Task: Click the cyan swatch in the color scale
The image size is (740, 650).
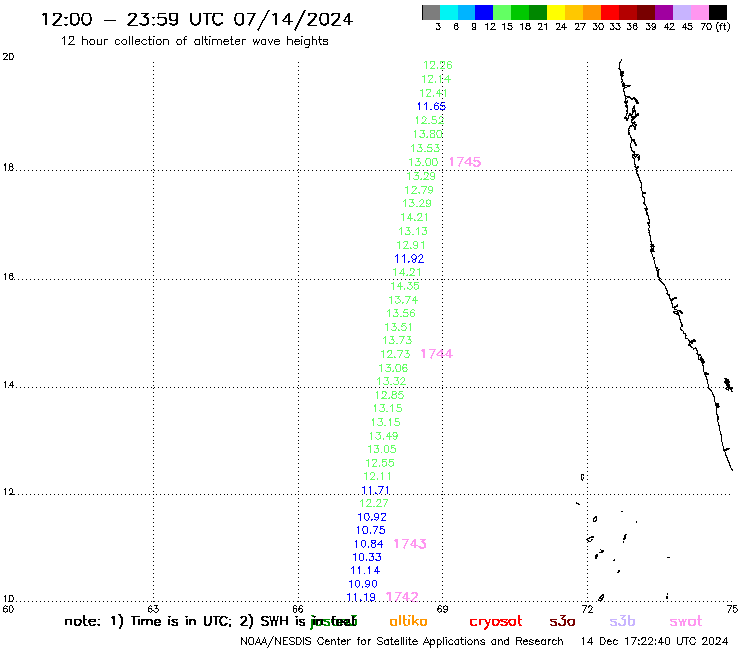Action: (449, 12)
